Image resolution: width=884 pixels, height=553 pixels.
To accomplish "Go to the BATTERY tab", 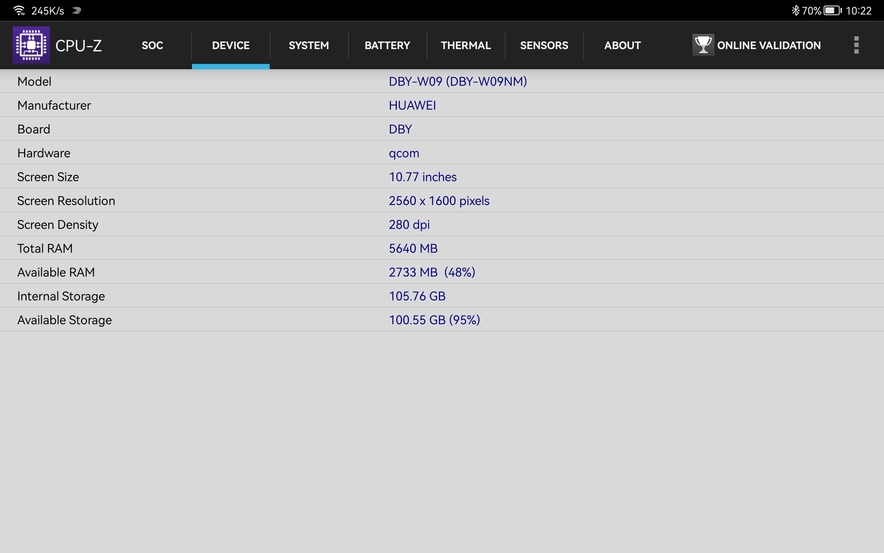I will [x=387, y=45].
